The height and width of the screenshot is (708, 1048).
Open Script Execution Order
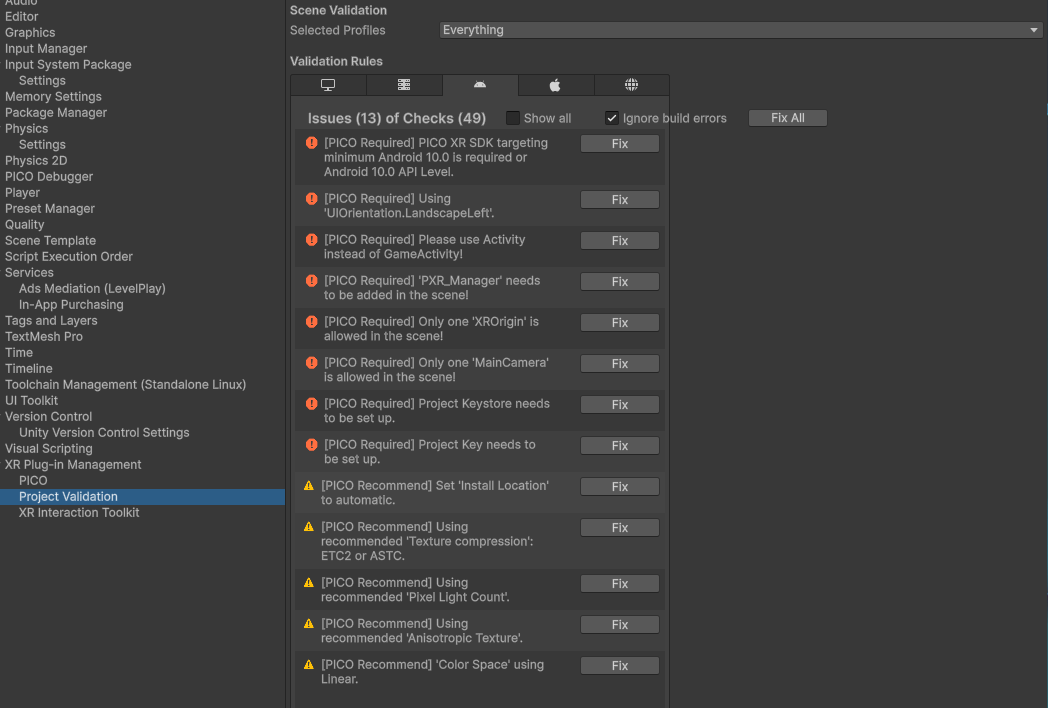pos(69,257)
